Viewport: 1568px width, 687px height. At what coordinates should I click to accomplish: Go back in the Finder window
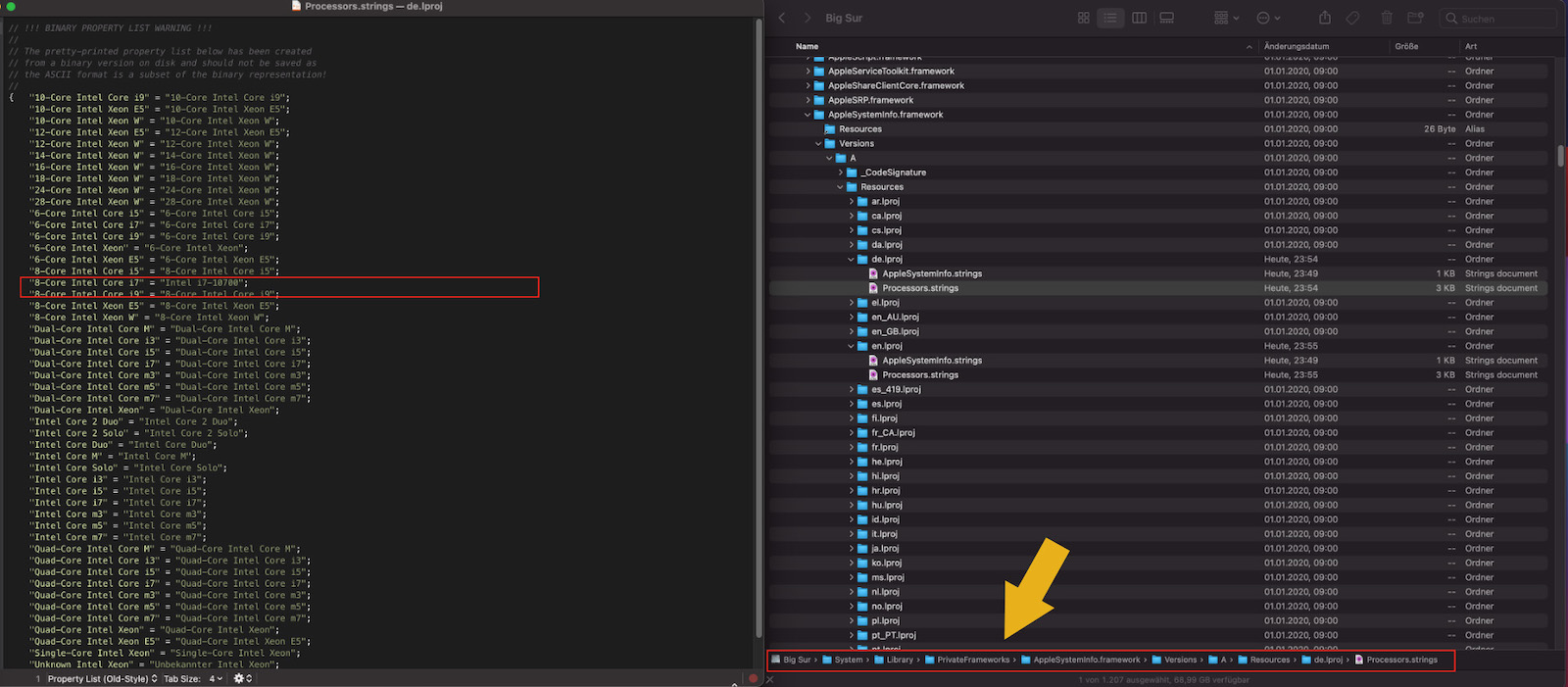point(782,18)
